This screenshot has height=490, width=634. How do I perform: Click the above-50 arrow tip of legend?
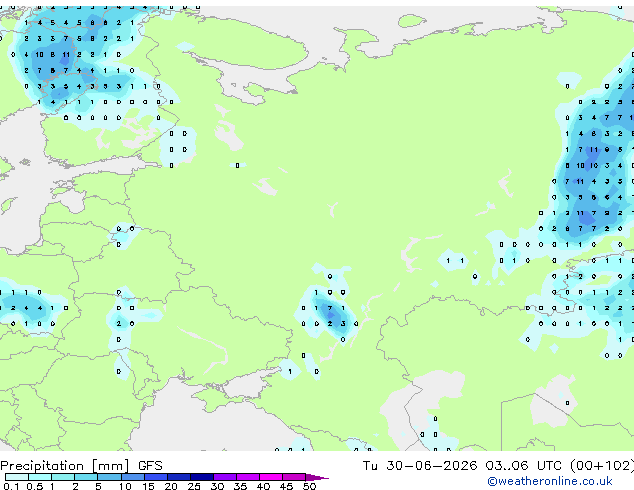(317, 477)
